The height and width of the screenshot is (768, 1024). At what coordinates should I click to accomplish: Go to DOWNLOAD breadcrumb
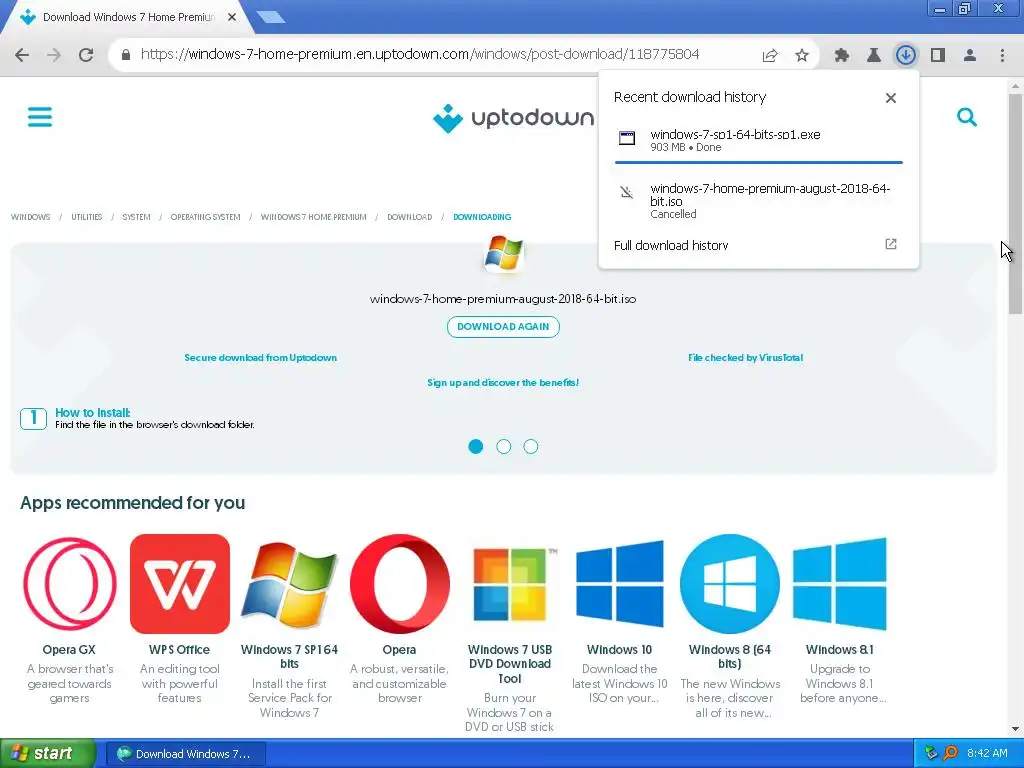(x=409, y=217)
